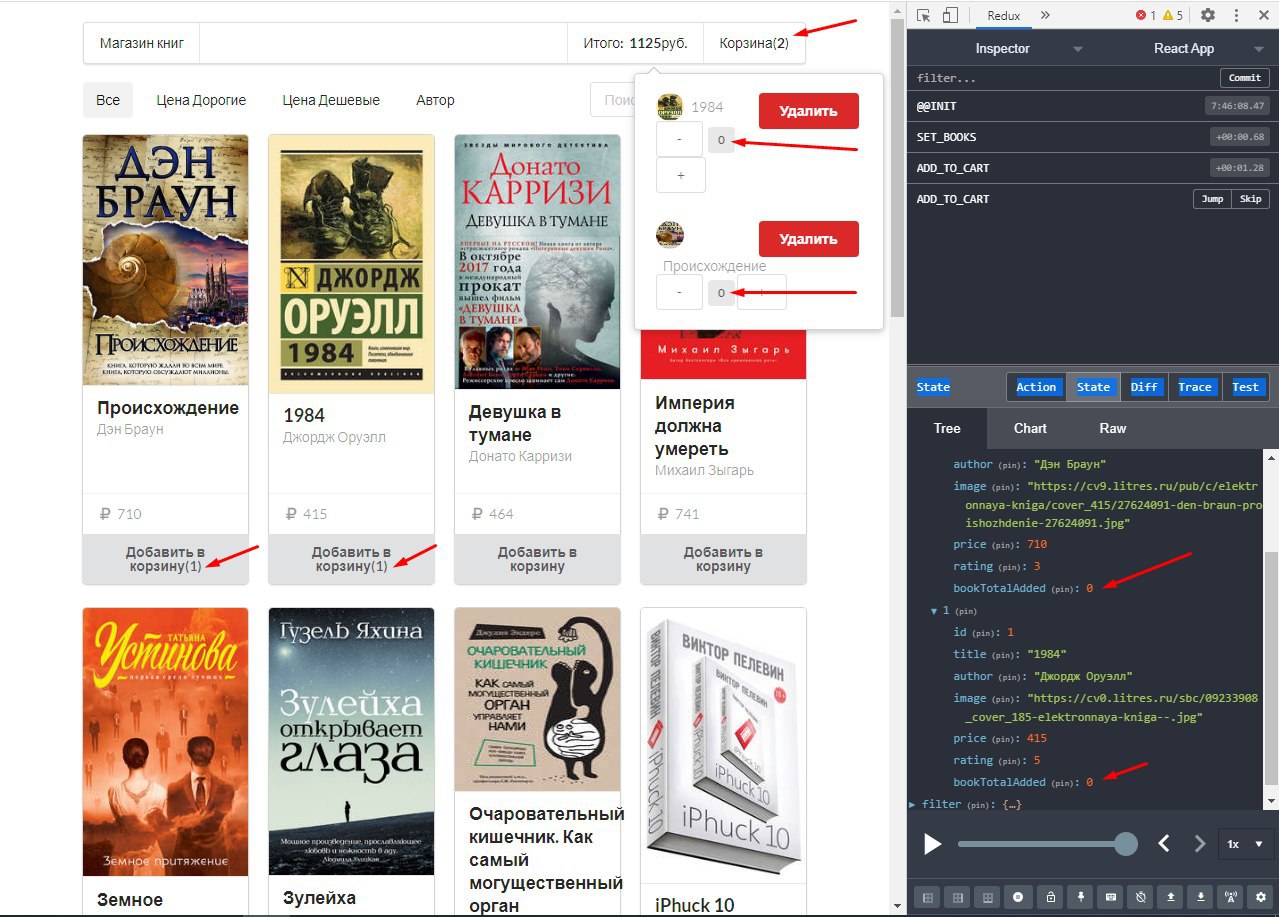Viewport: 1279px width, 917px height.
Task: Select the @@INIT action row
Action: click(x=1093, y=106)
